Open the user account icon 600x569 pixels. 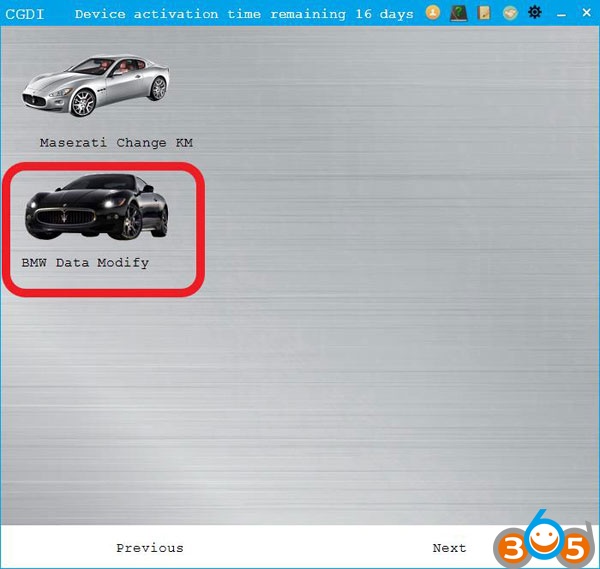pos(433,13)
